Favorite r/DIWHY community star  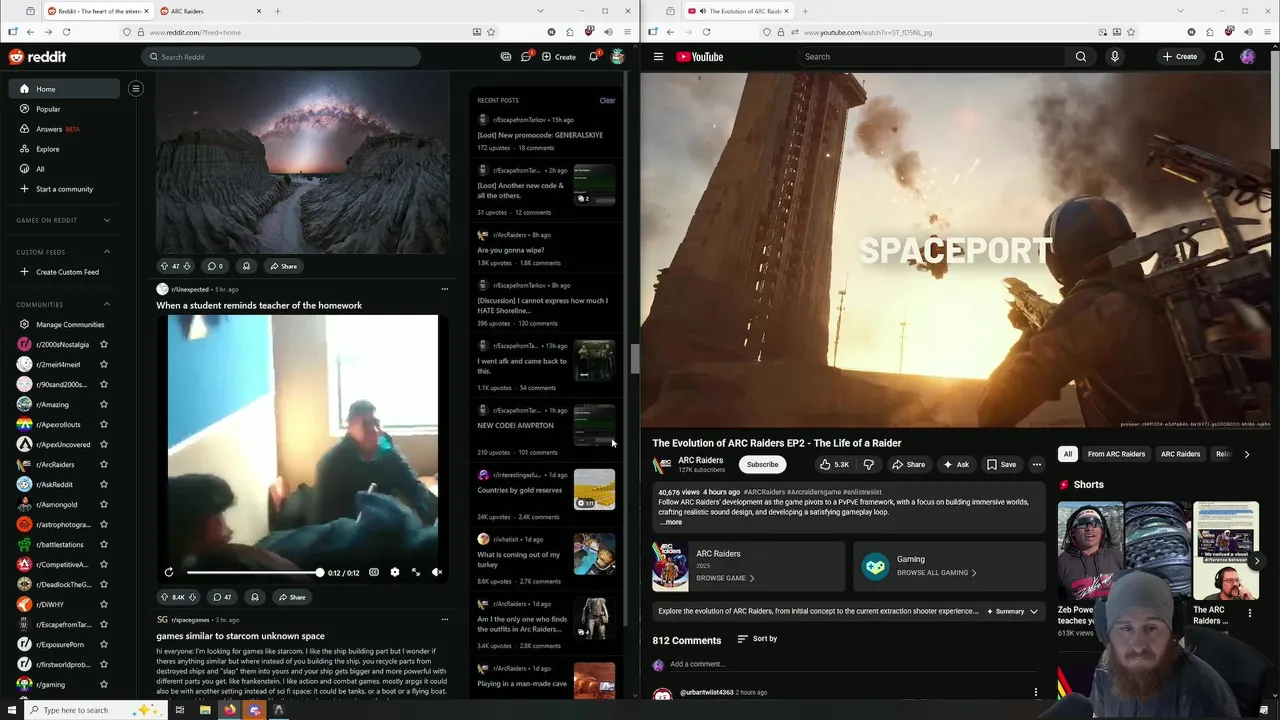(x=104, y=604)
